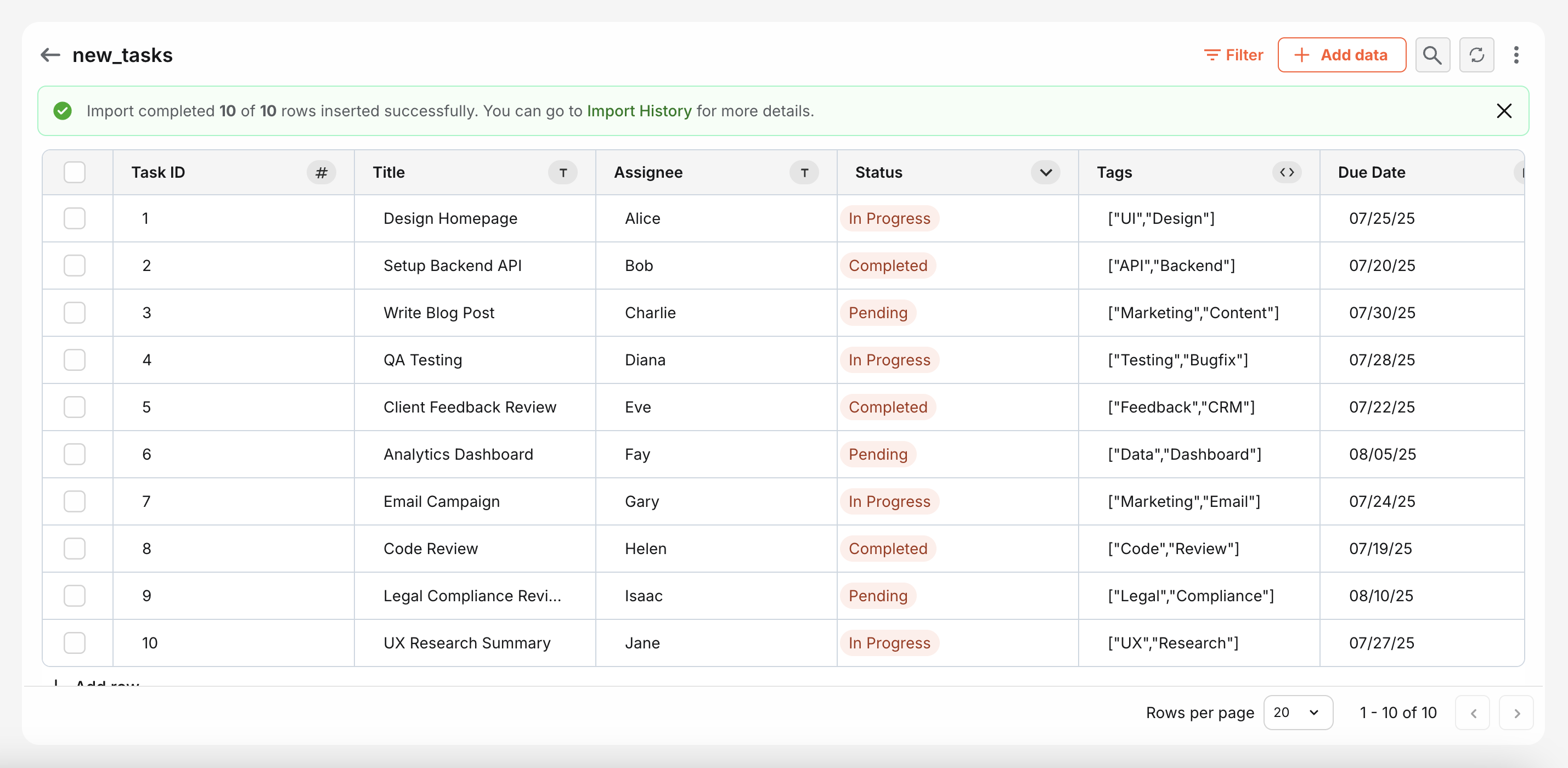The width and height of the screenshot is (1568, 768).
Task: Select the Legal Compliance row checkbox
Action: [x=75, y=596]
